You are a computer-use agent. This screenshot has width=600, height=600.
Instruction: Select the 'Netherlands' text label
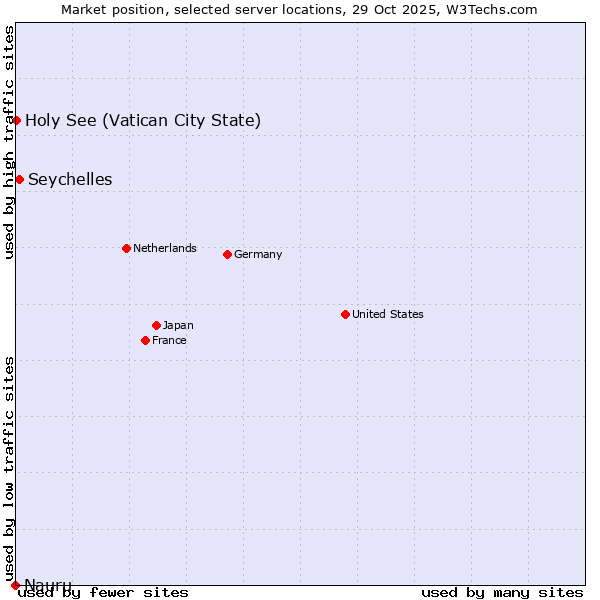pyautogui.click(x=164, y=248)
